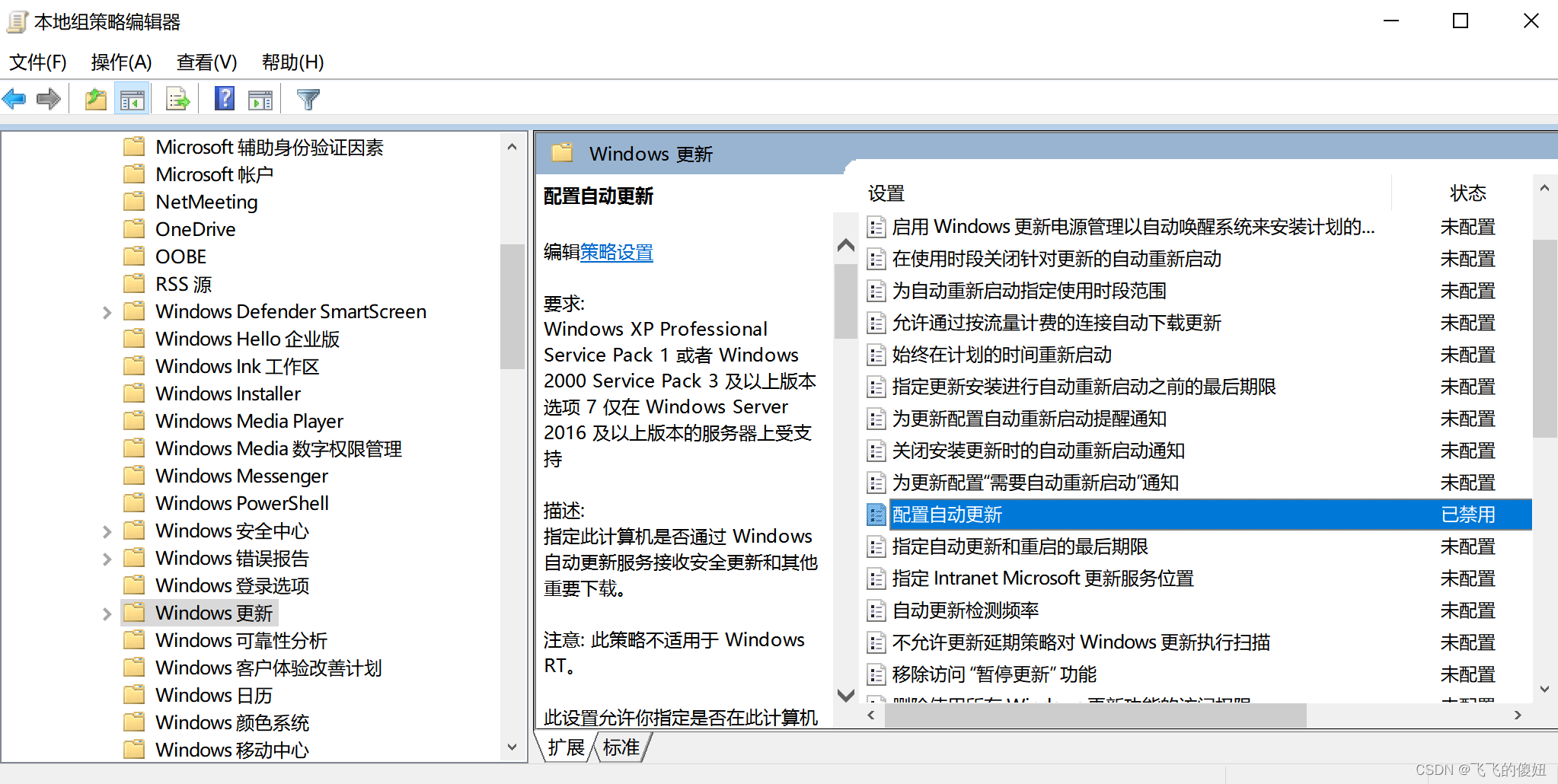The width and height of the screenshot is (1558, 784).
Task: Click the policy icon beside 移除访问“暂停更新”功能
Action: (x=876, y=674)
